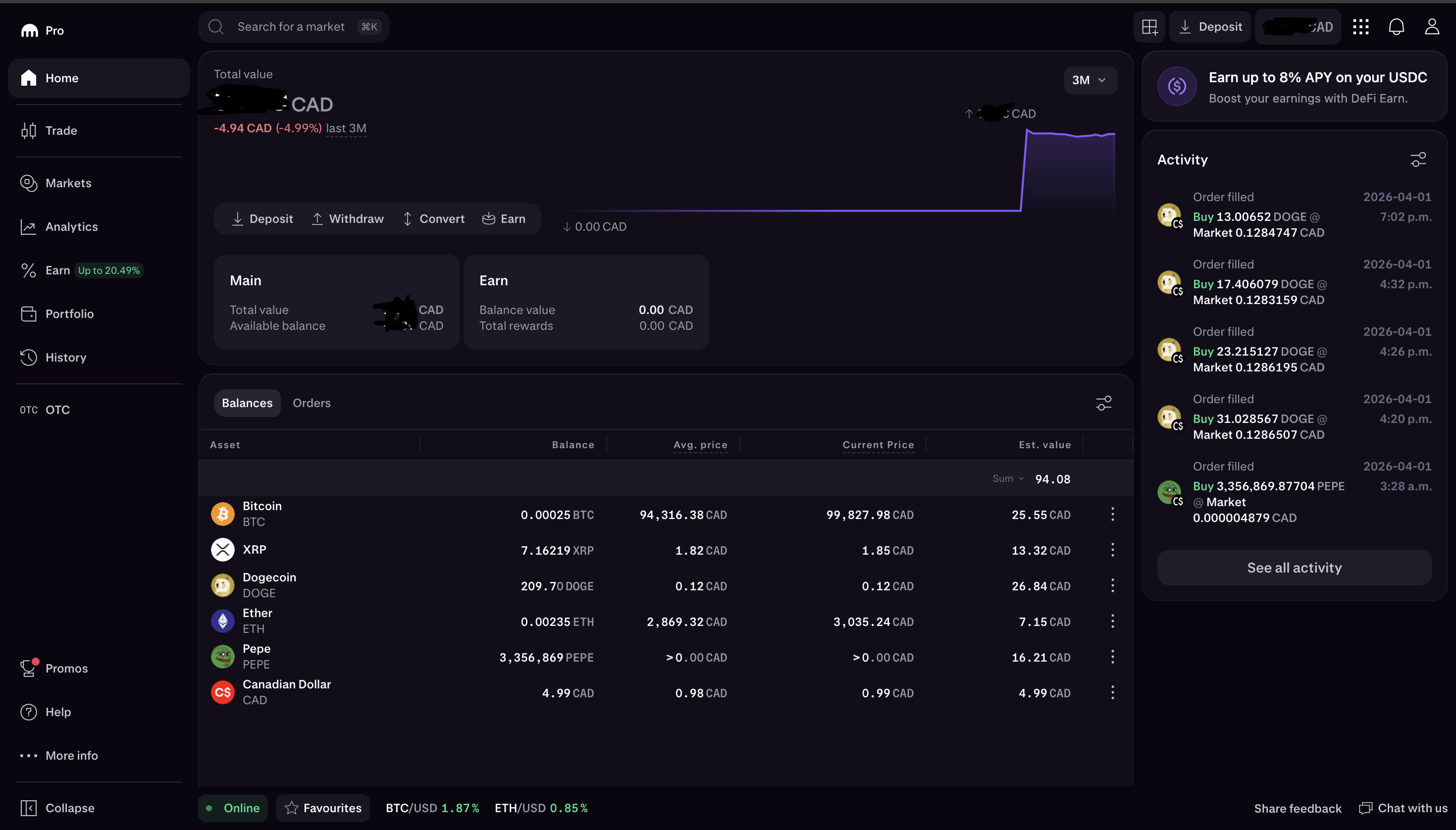Click the Portfolio sidebar icon
This screenshot has height=830, width=1456.
coord(29,313)
